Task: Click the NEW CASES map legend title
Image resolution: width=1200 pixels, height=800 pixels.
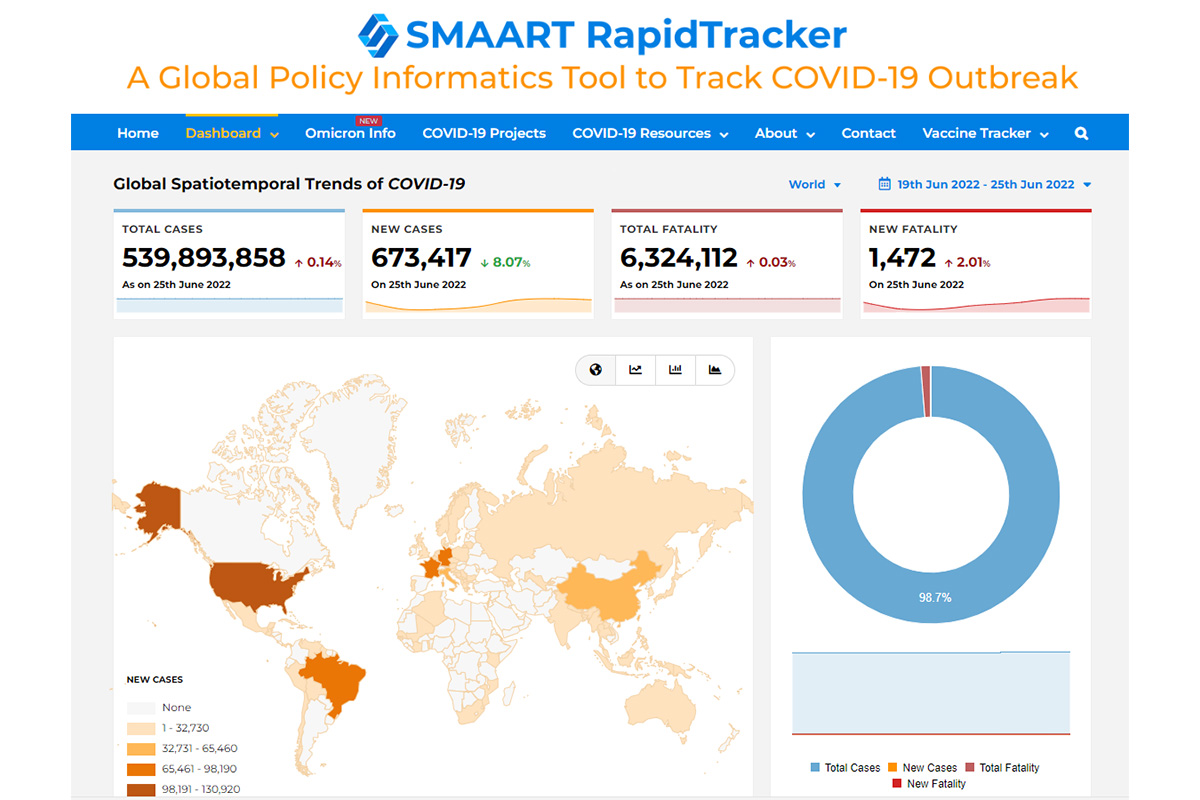Action: coord(155,680)
